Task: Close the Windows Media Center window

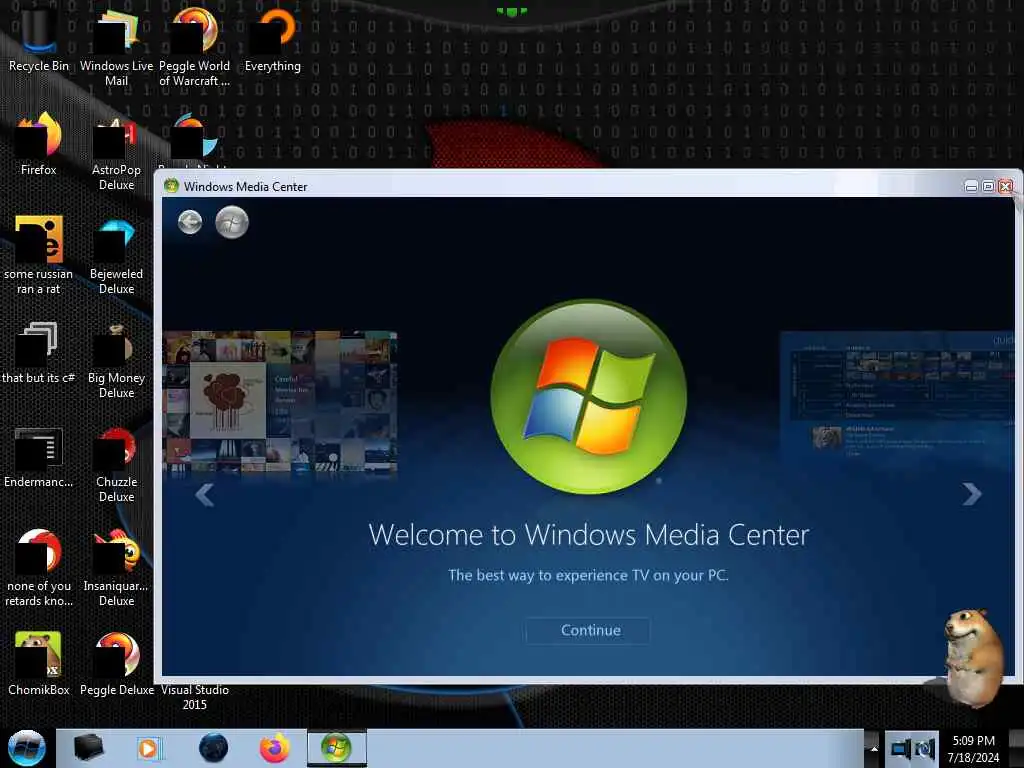Action: [x=1006, y=187]
